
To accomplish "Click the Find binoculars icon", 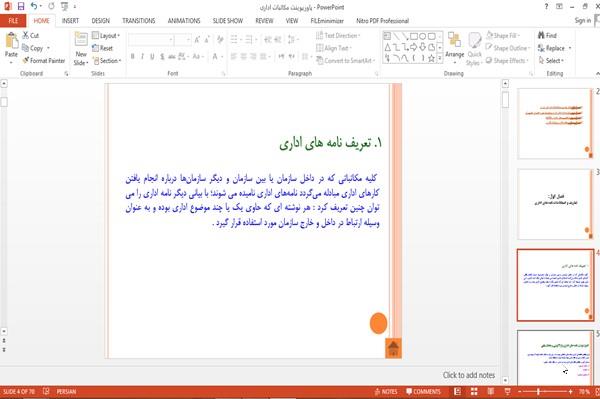I will [x=541, y=35].
